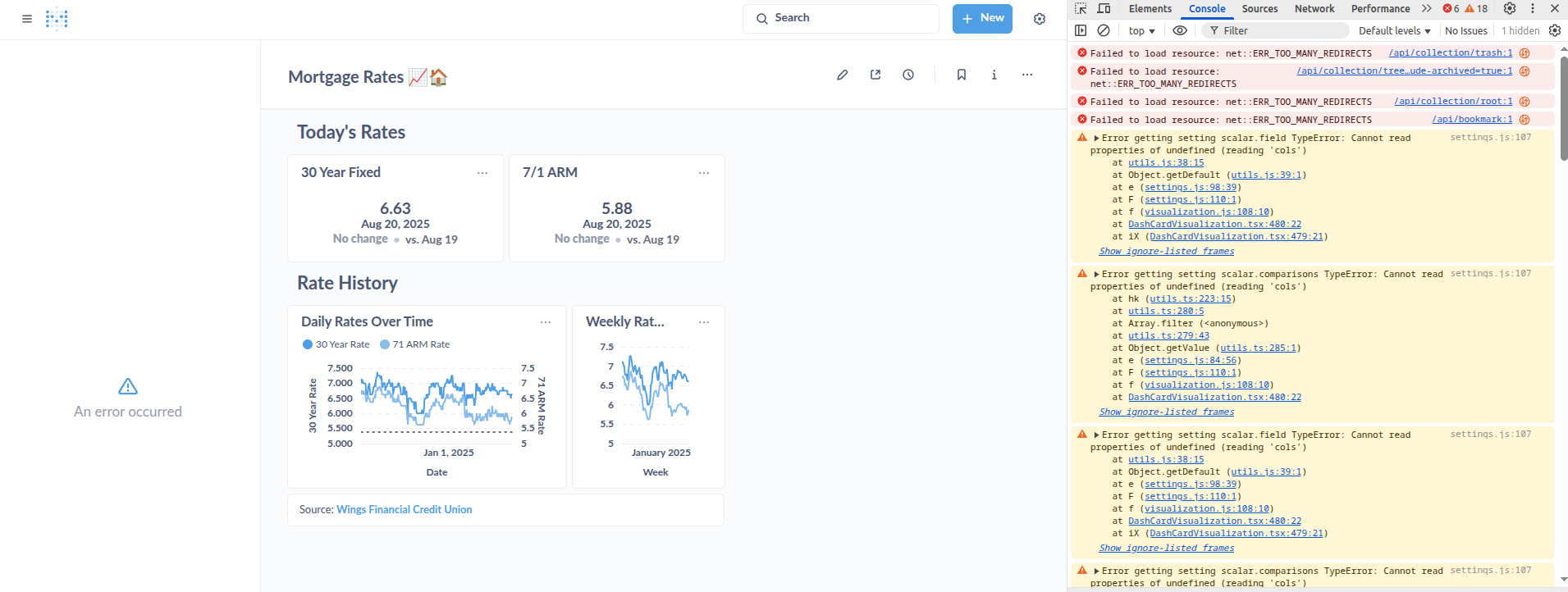Switch to the Network tab
Image resolution: width=1568 pixels, height=592 pixels.
(1314, 9)
